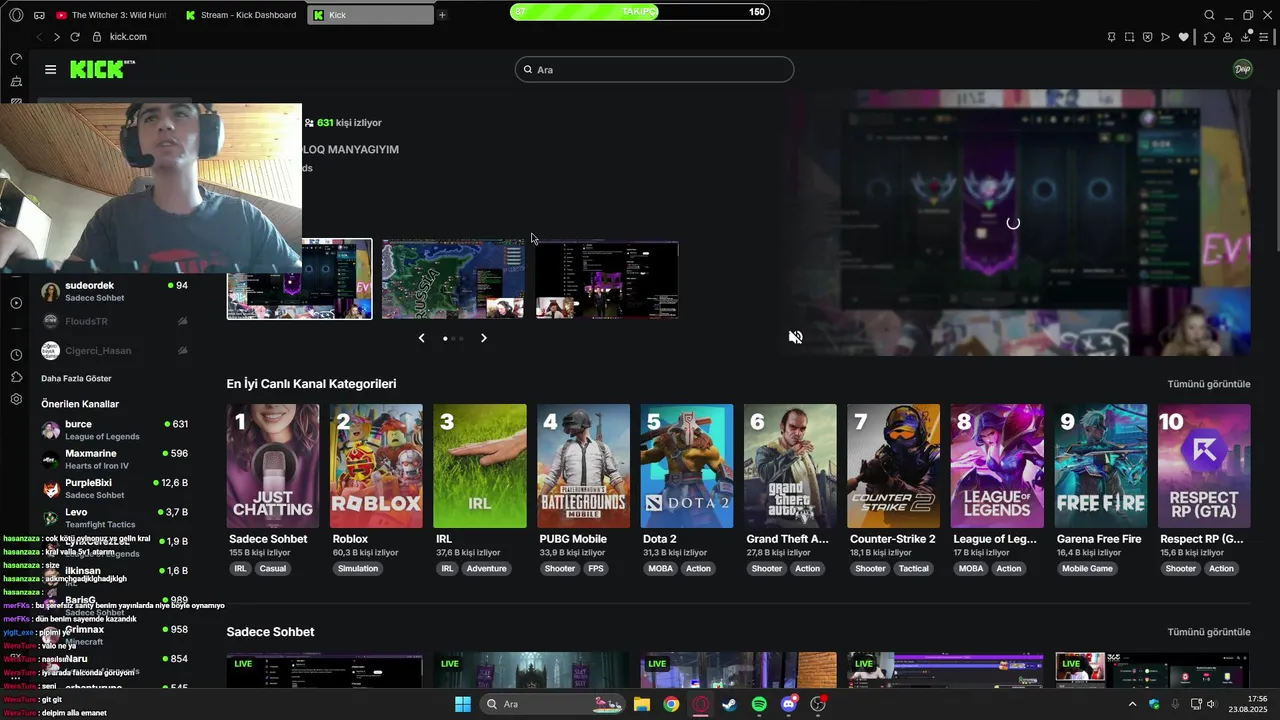Screen dimensions: 1280x720
Task: Open Roblox category card
Action: click(x=376, y=466)
